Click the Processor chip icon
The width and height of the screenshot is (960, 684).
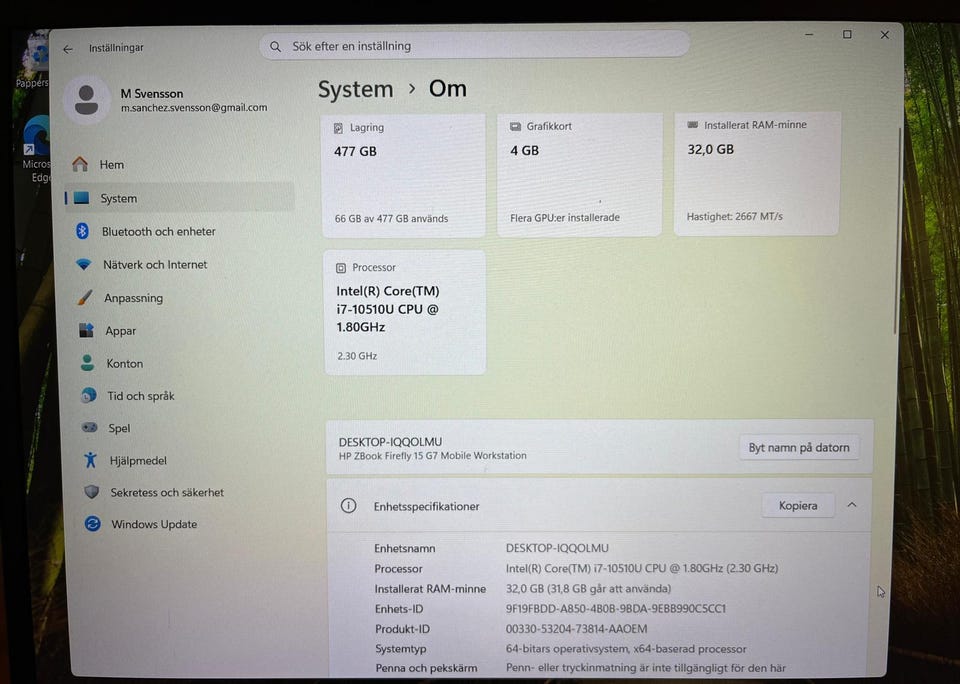[x=341, y=268]
